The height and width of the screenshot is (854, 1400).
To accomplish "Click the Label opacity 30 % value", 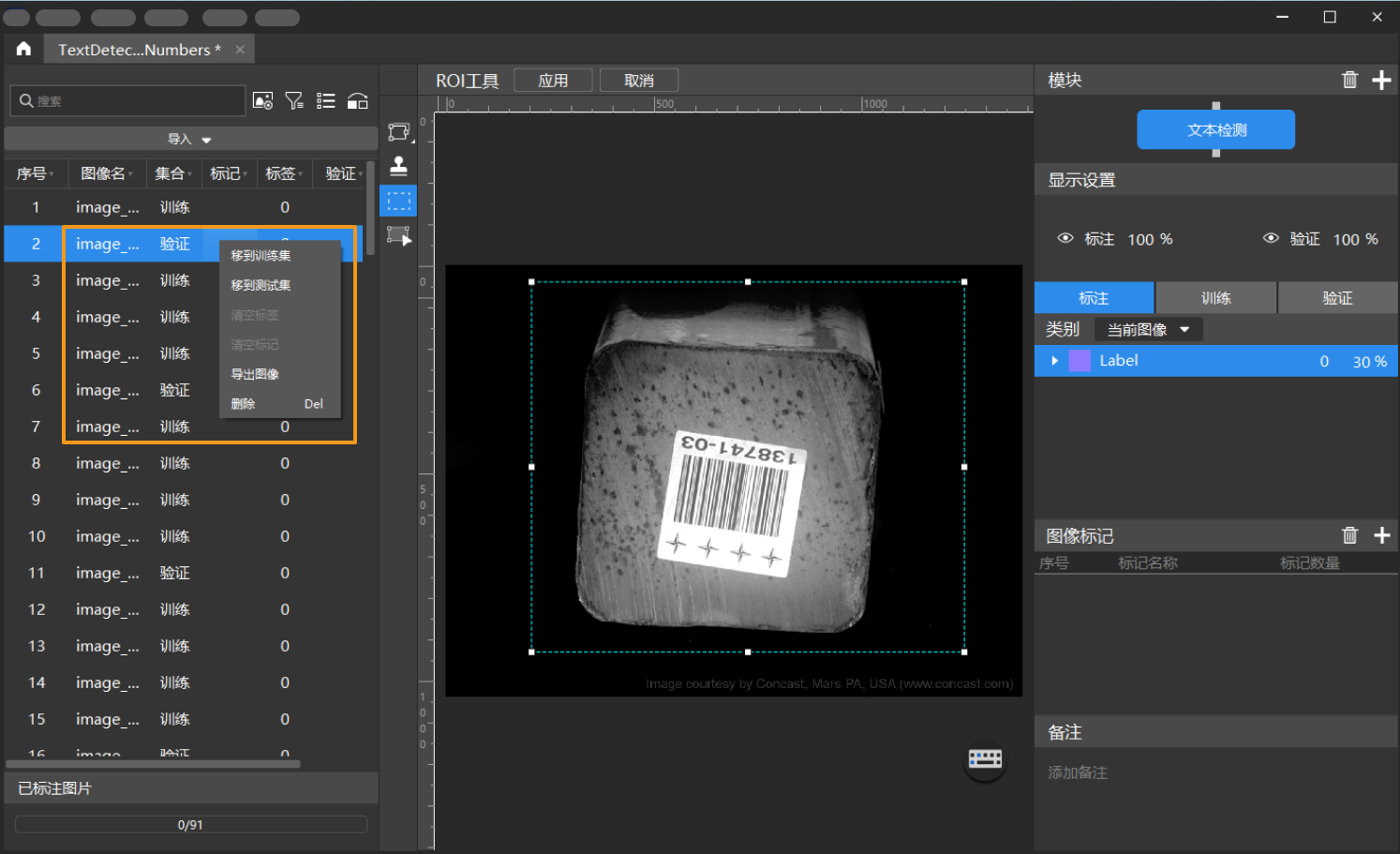I will pos(1369,362).
